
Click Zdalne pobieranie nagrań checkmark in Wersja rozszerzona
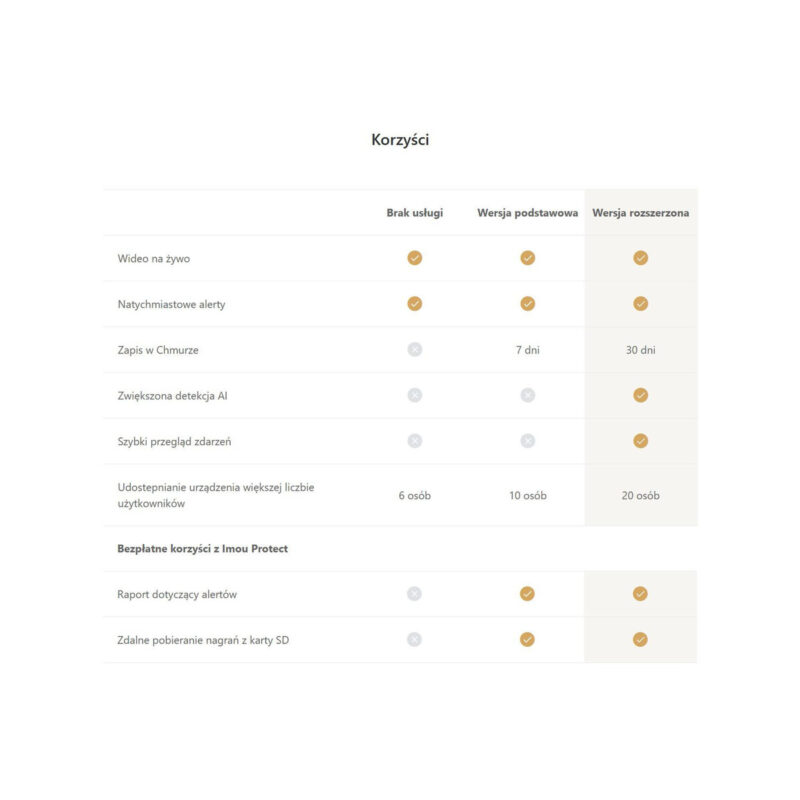pos(640,640)
